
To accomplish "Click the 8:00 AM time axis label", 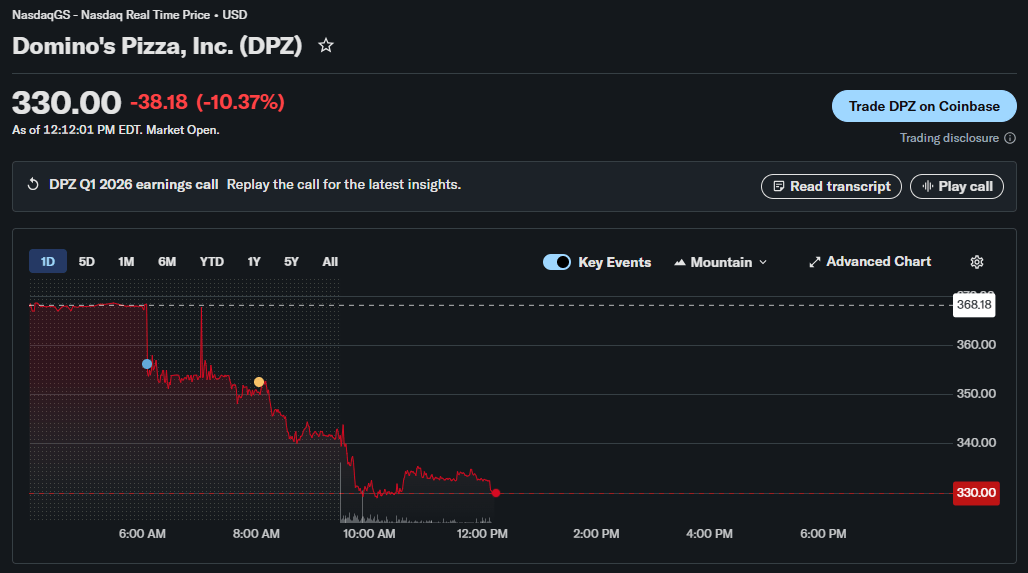I will (x=256, y=534).
